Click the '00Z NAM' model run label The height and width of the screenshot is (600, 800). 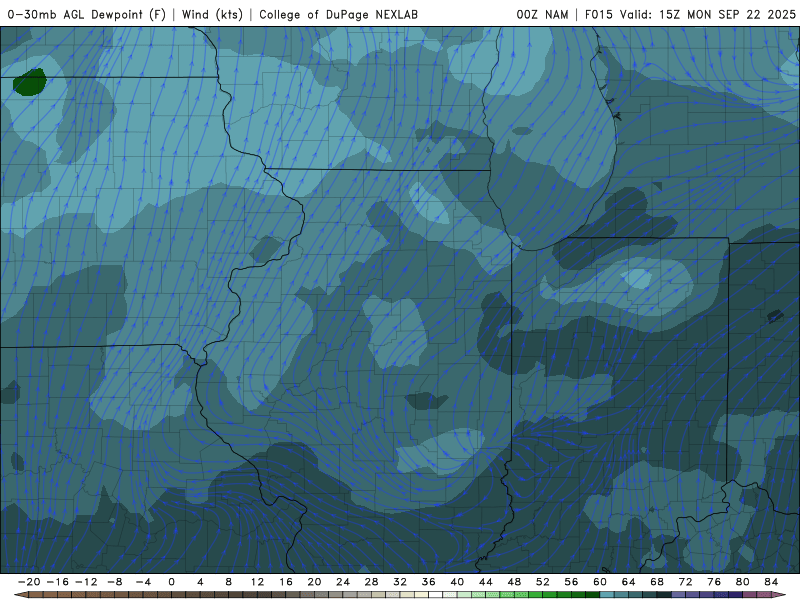click(x=542, y=15)
